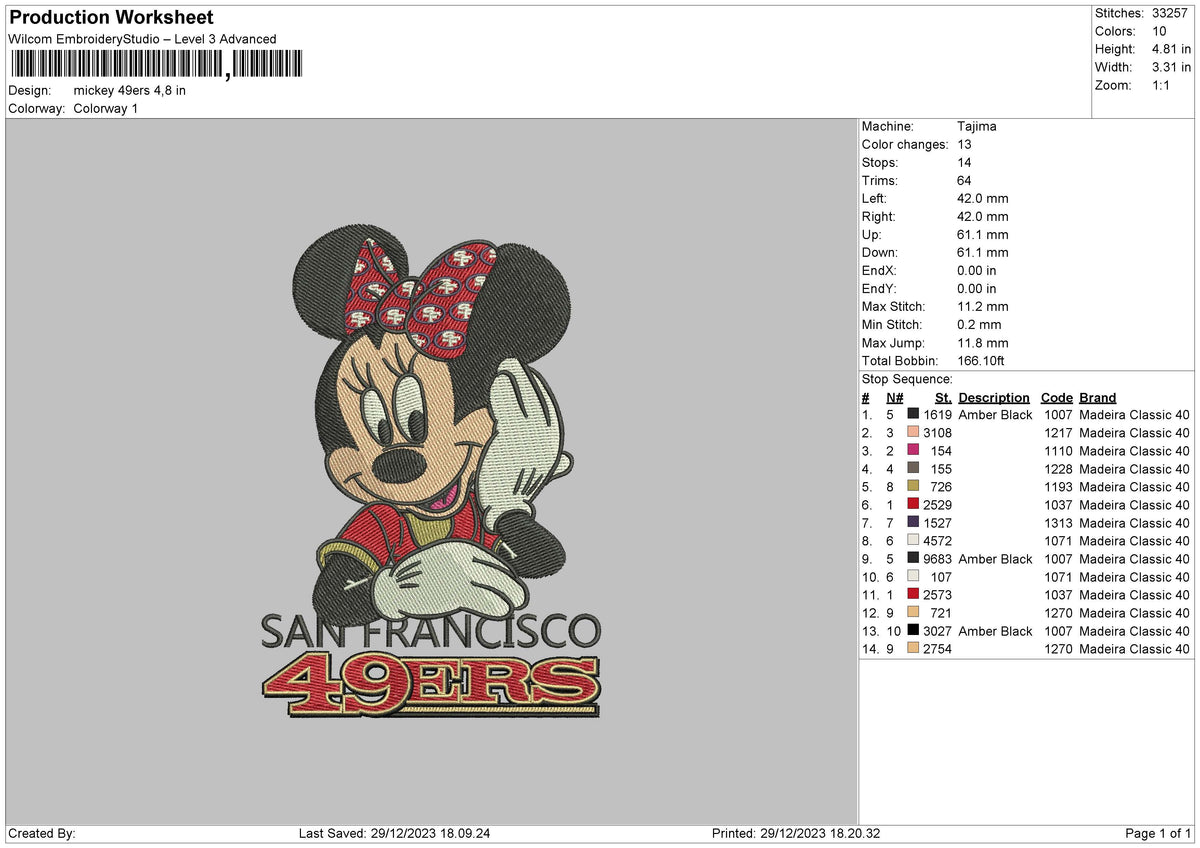Click the peach swatch for stop 2
Viewport: 1200px width, 848px height.
pyautogui.click(x=913, y=432)
